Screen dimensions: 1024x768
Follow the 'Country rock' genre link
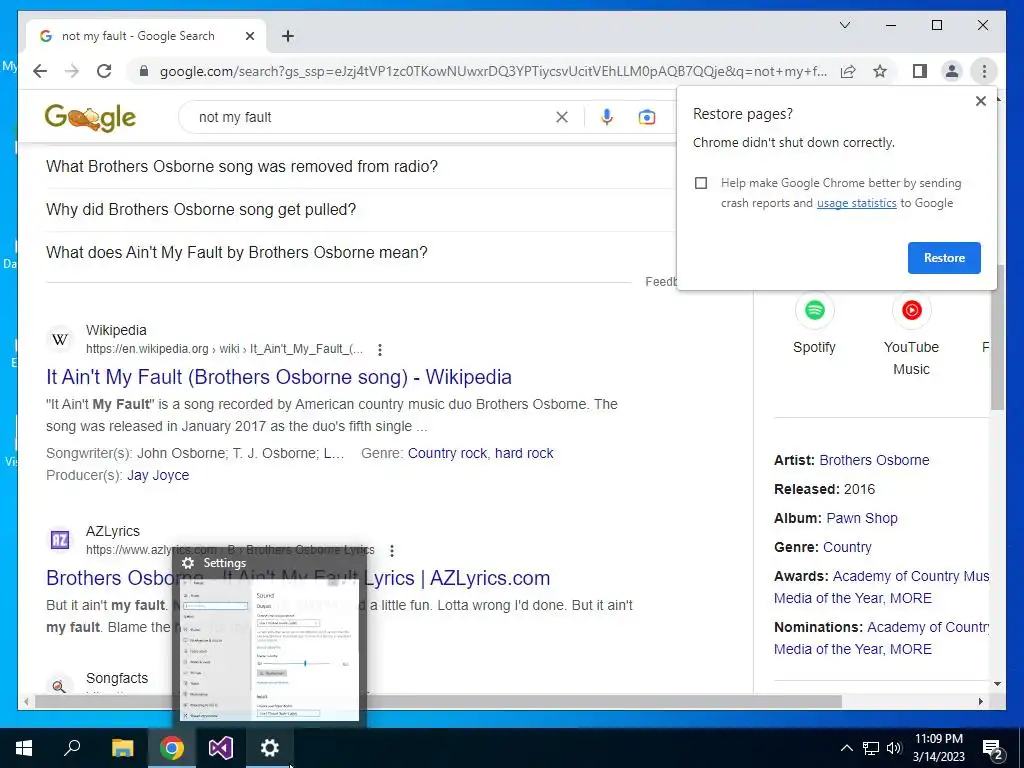(x=447, y=453)
